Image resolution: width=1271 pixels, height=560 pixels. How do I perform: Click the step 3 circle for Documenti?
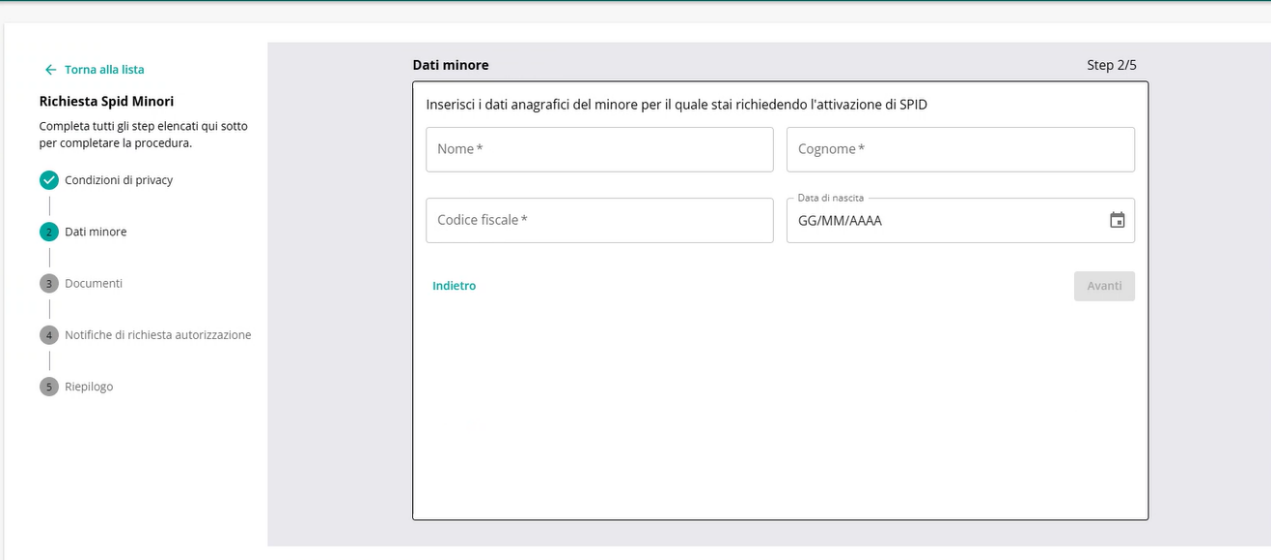[49, 283]
